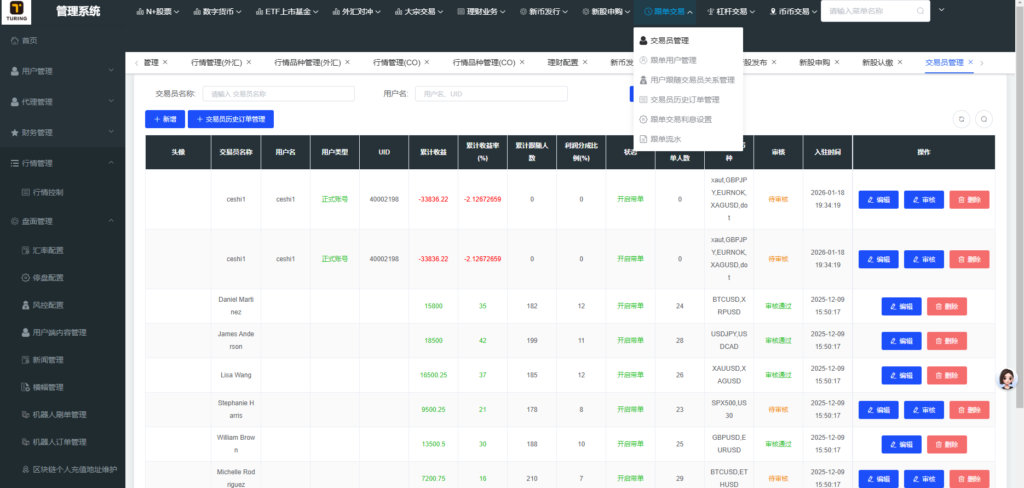Image resolution: width=1024 pixels, height=488 pixels.
Task: Click 审核 for Stephanie Harris
Action: click(923, 410)
